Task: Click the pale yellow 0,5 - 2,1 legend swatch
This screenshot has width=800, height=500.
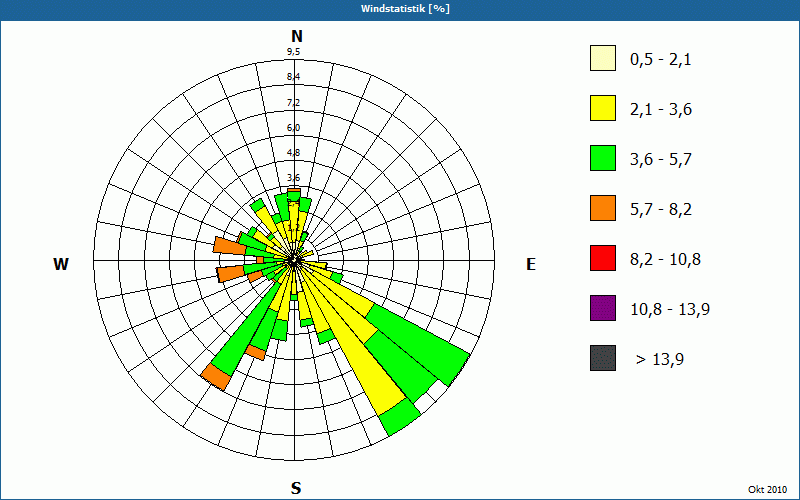Action: pos(603,58)
